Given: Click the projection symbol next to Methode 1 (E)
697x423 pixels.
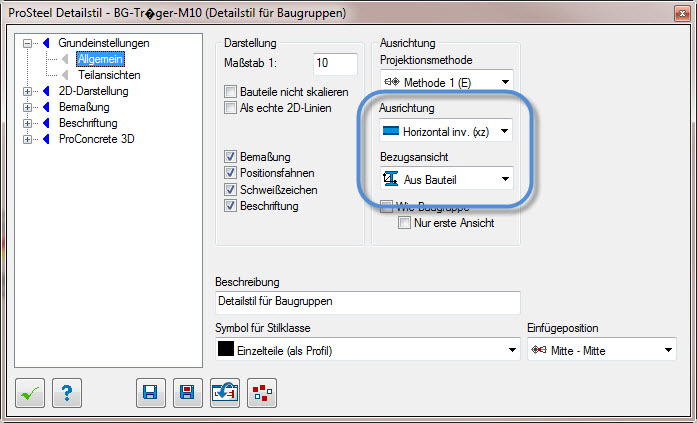Looking at the screenshot, I should tap(392, 82).
